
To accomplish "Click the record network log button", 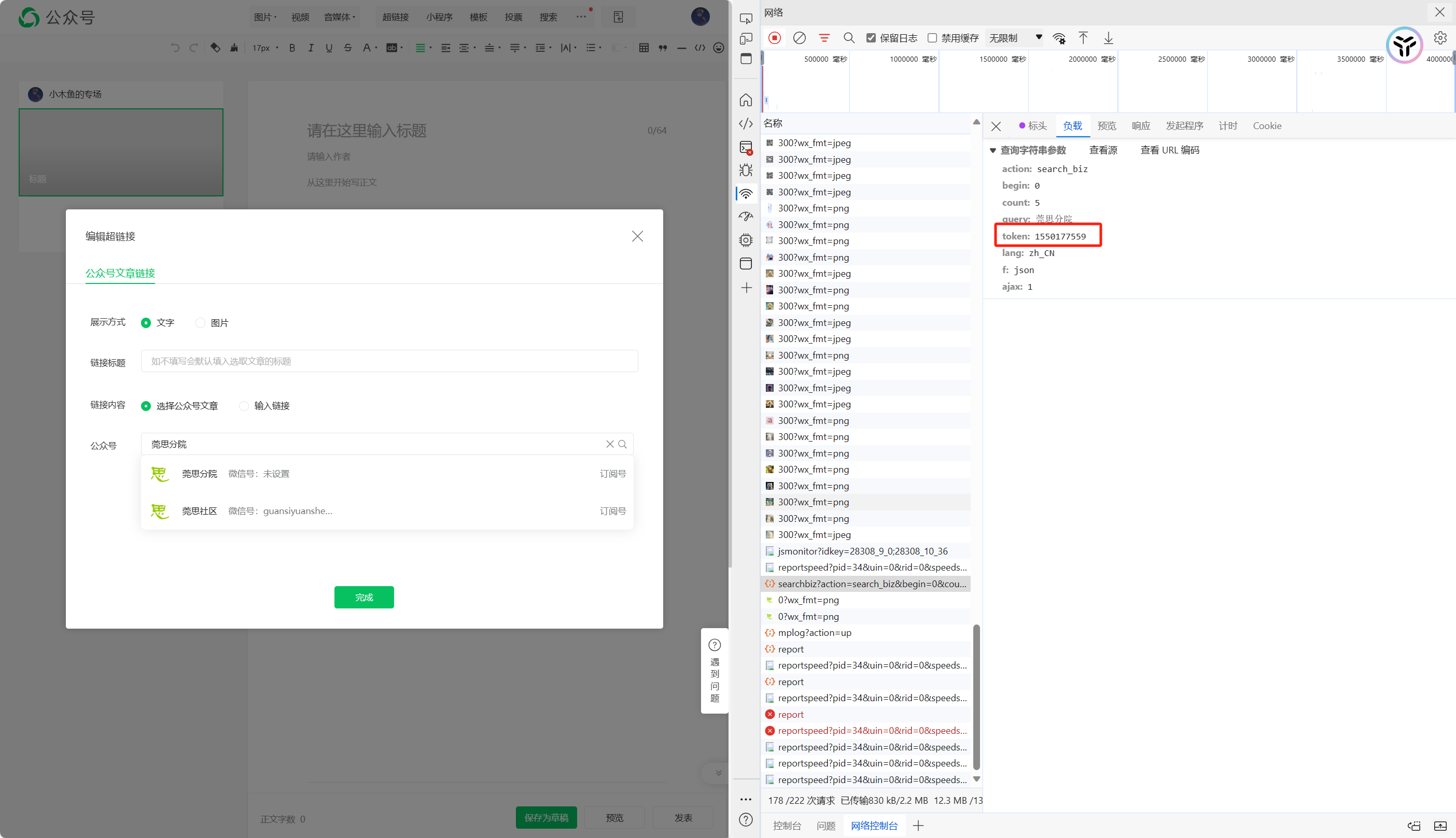I will [x=774, y=38].
